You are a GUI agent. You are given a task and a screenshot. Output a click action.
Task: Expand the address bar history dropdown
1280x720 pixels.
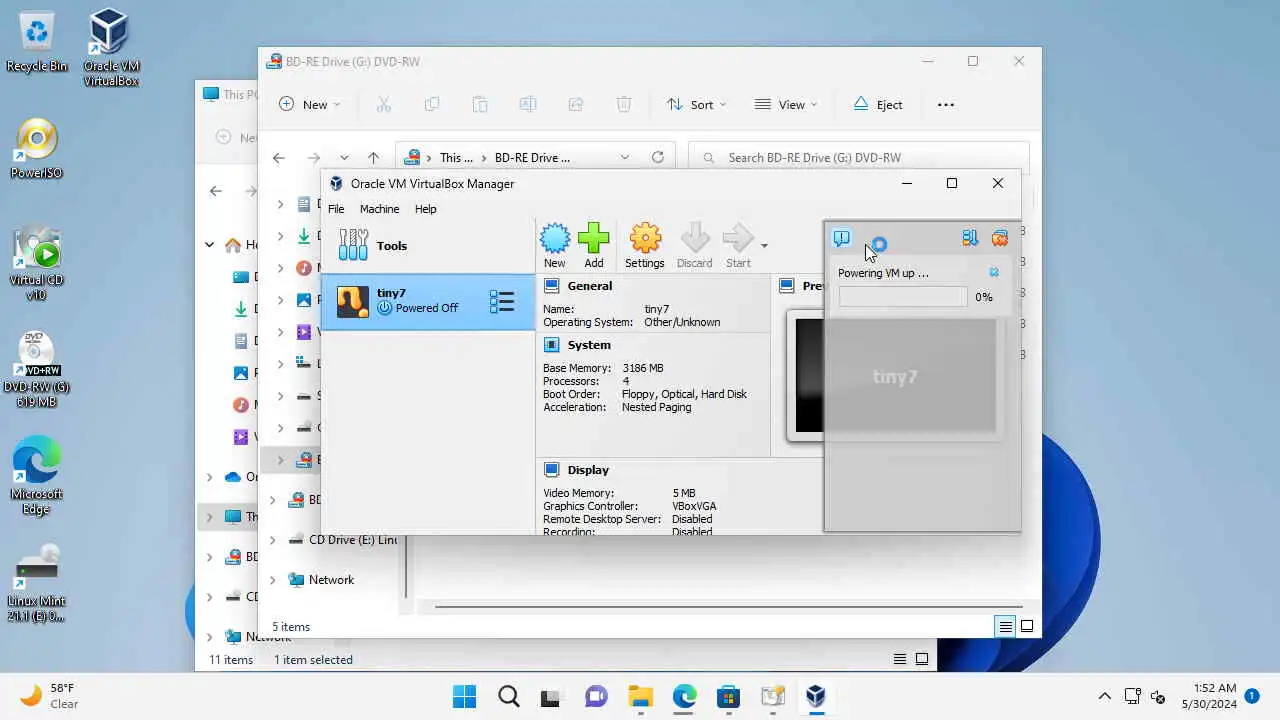(x=625, y=158)
